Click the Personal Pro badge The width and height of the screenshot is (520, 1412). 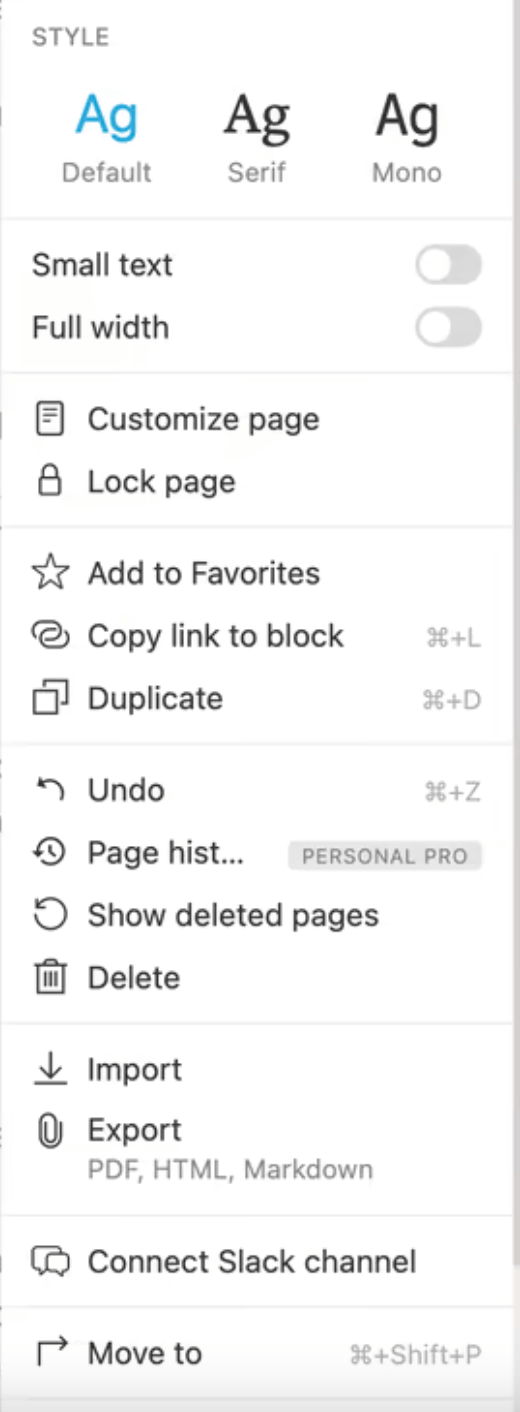[x=385, y=856]
